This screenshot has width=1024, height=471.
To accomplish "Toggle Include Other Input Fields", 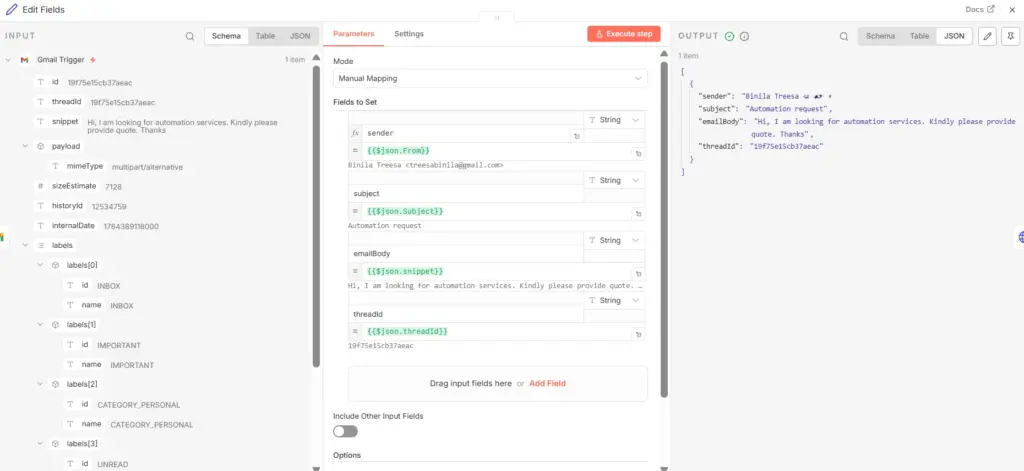I will click(345, 431).
